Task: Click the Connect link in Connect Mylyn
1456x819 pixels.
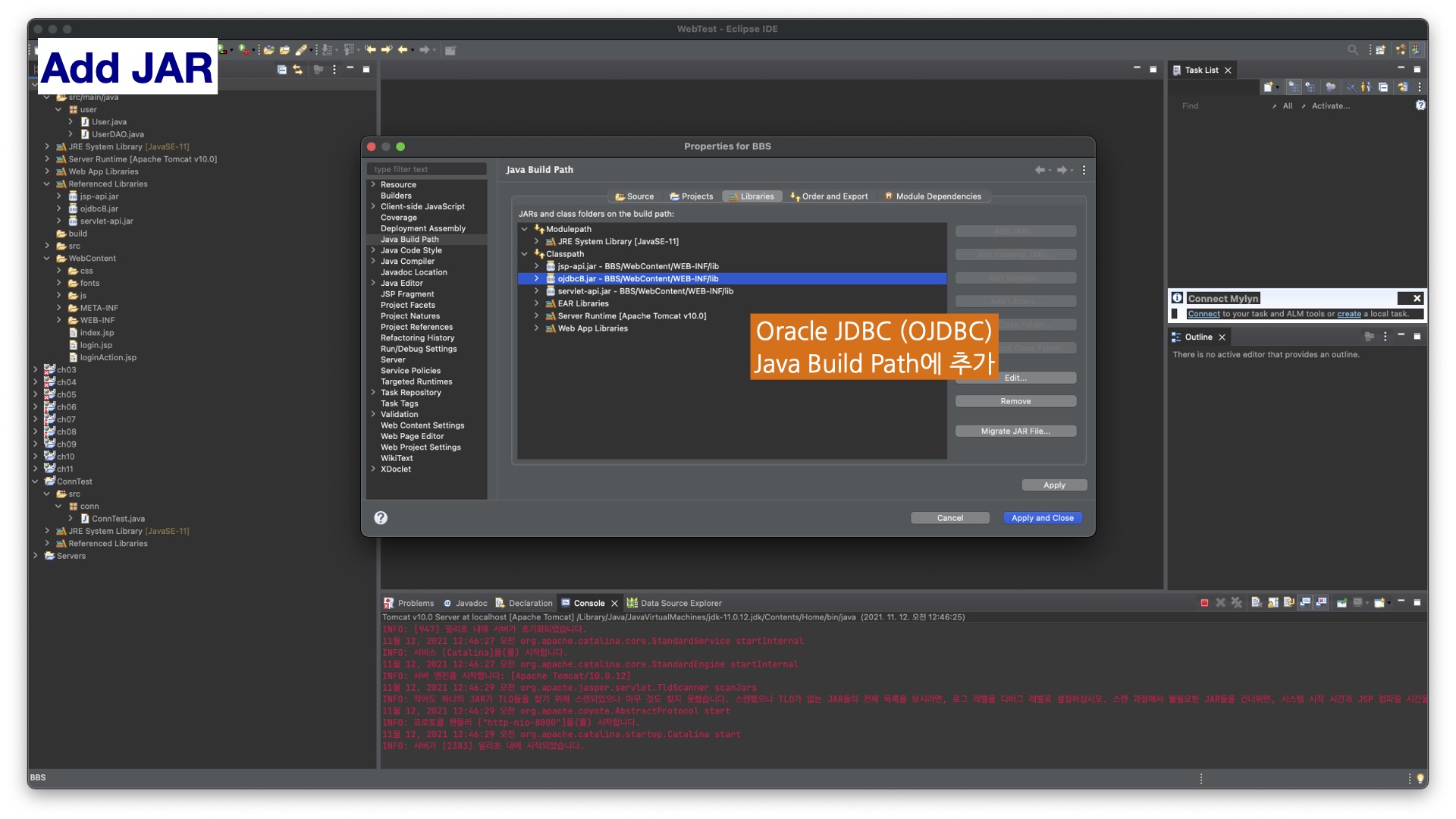Action: 1203,314
